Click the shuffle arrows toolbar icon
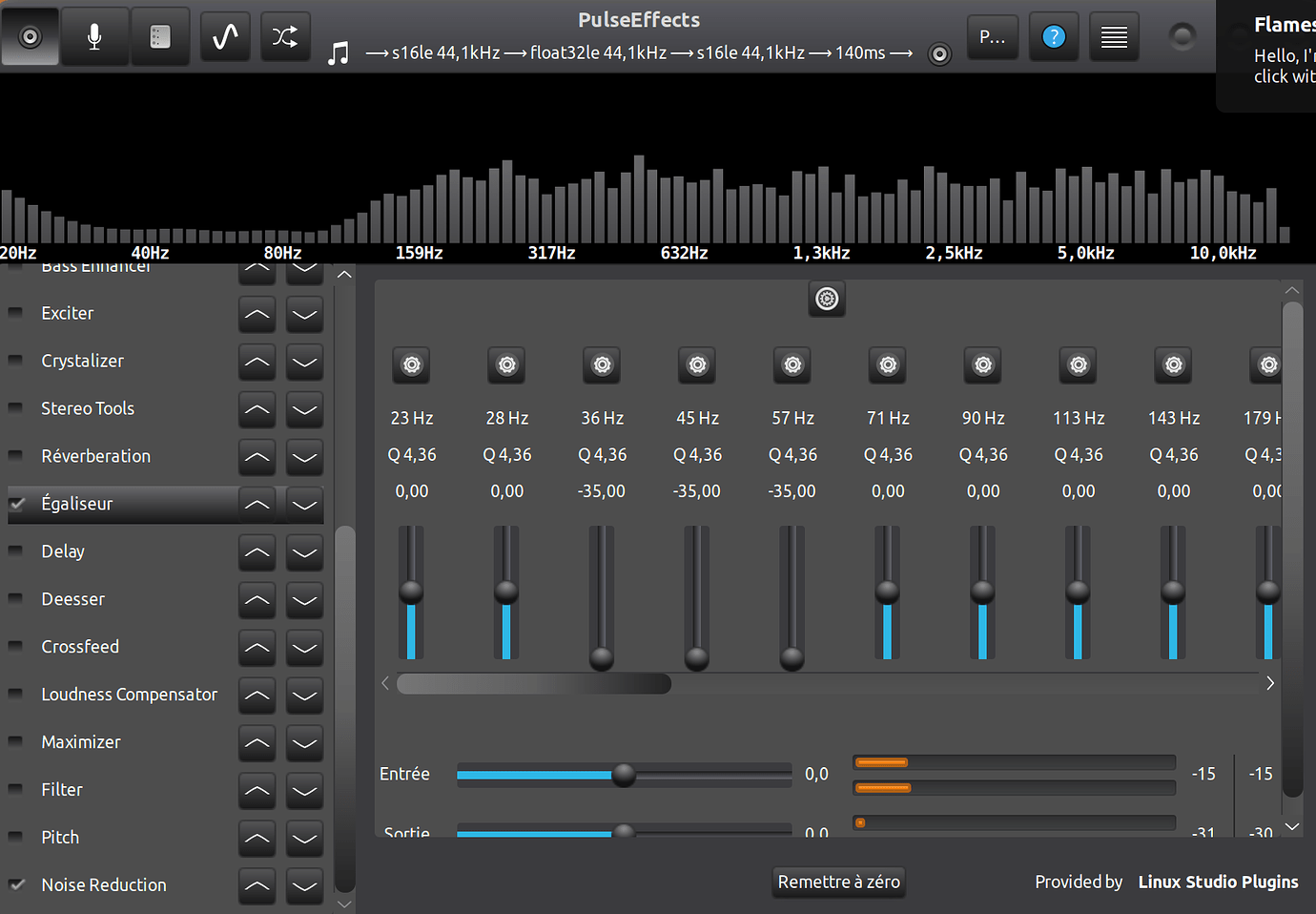Viewport: 1316px width, 914px height. point(284,36)
